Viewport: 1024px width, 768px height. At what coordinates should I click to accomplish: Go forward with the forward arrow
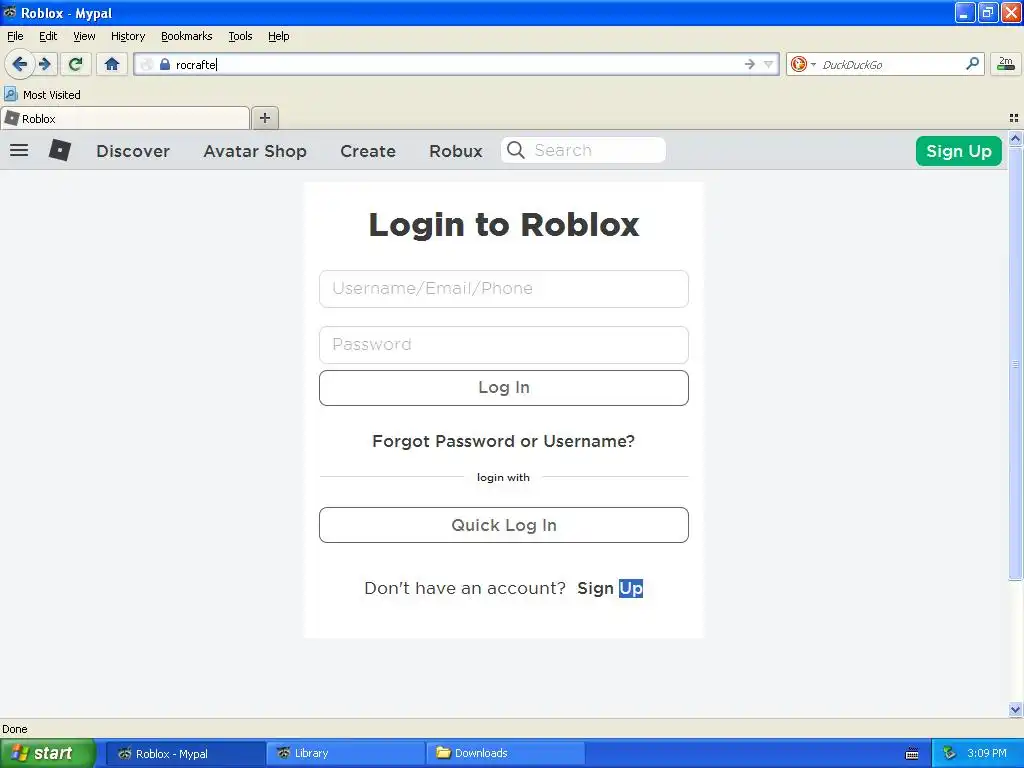point(45,64)
